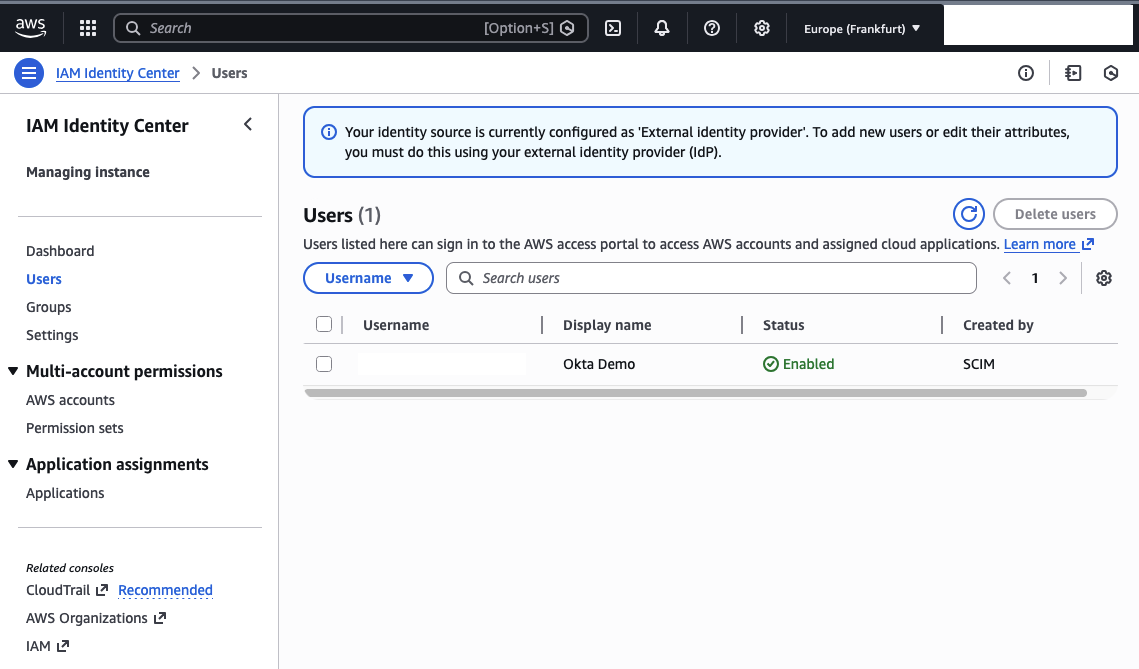The height and width of the screenshot is (669, 1139).
Task: Open the account settings gear icon
Action: pyautogui.click(x=761, y=28)
